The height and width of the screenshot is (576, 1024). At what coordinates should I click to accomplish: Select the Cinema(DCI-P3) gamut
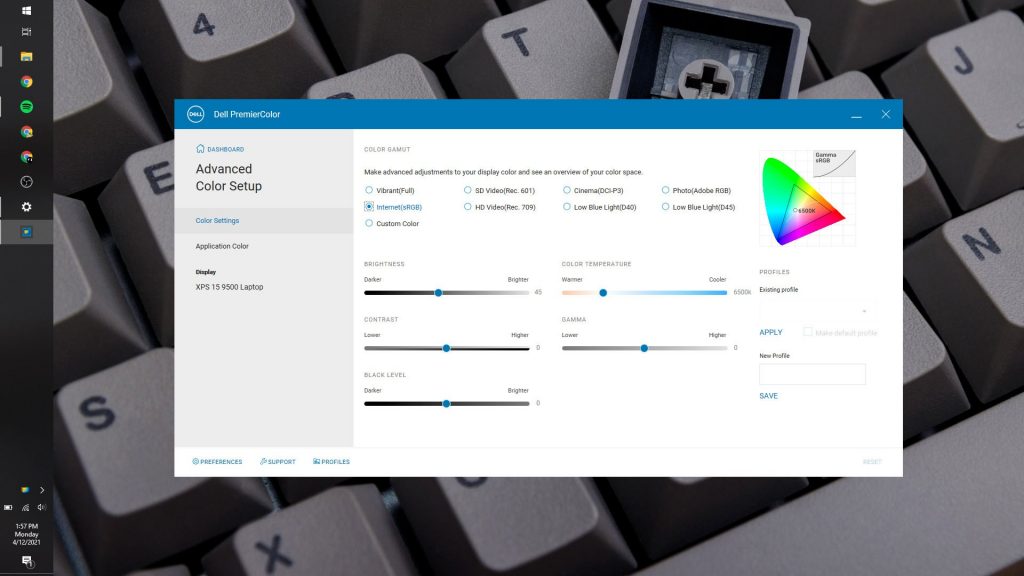[566, 190]
